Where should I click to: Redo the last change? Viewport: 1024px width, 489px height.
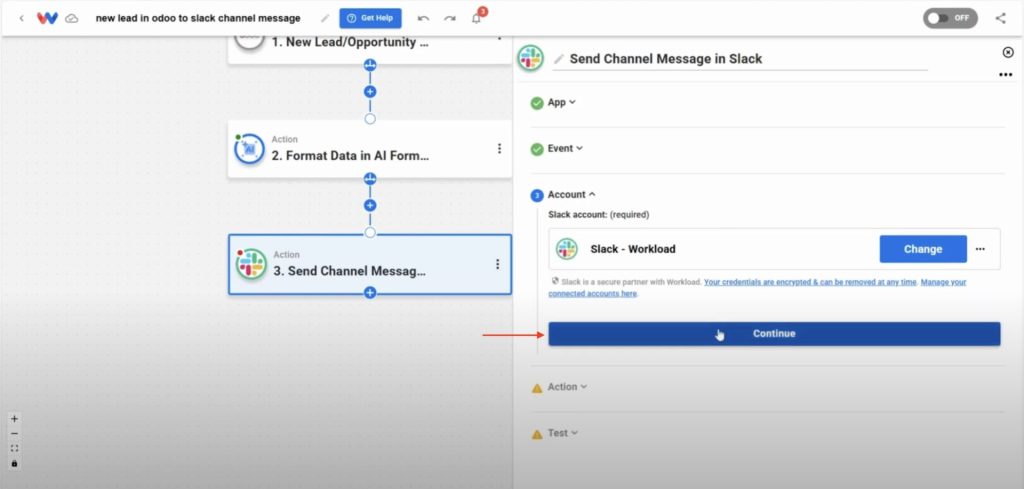coord(450,18)
